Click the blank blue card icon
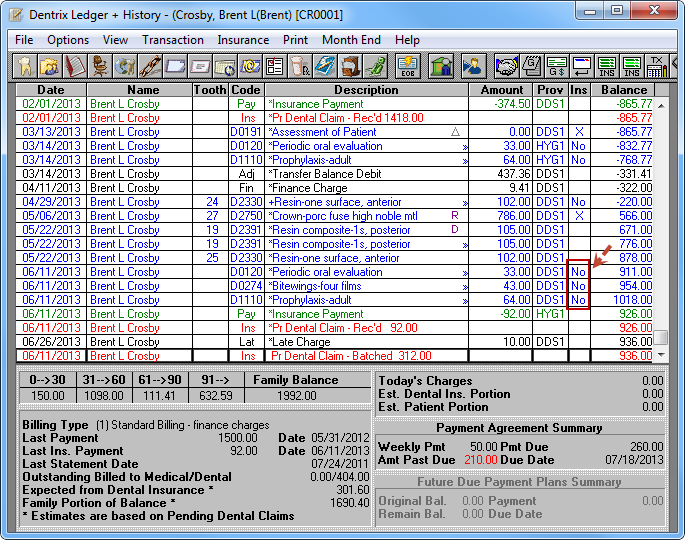The height and width of the screenshot is (540, 685). pos(175,66)
